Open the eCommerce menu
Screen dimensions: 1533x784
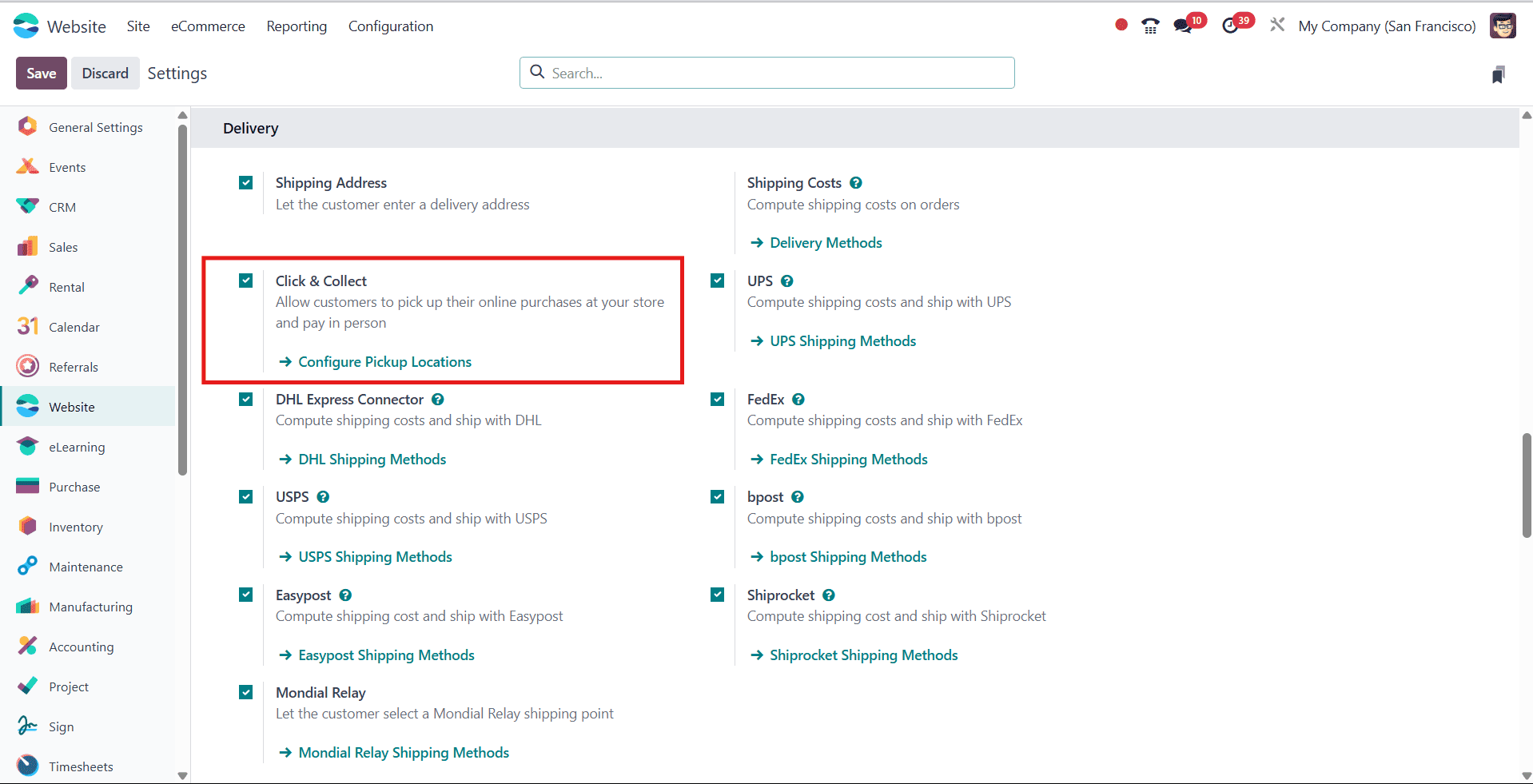[x=208, y=26]
